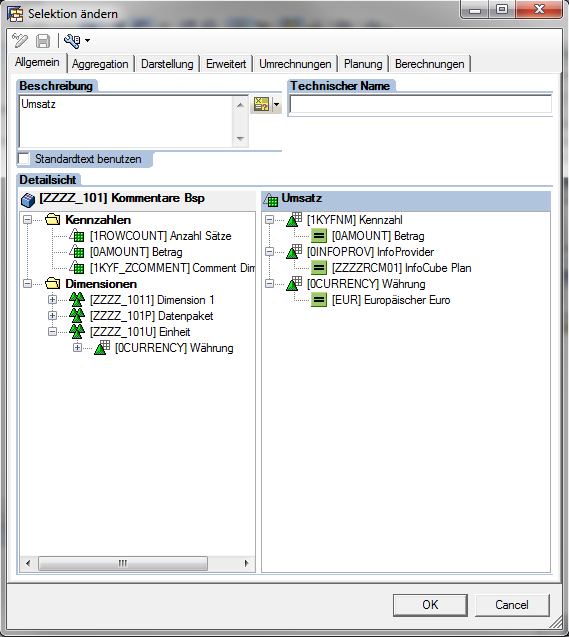569x637 pixels.
Task: Click the horizontal scrollbar right arrow
Action: (x=246, y=563)
